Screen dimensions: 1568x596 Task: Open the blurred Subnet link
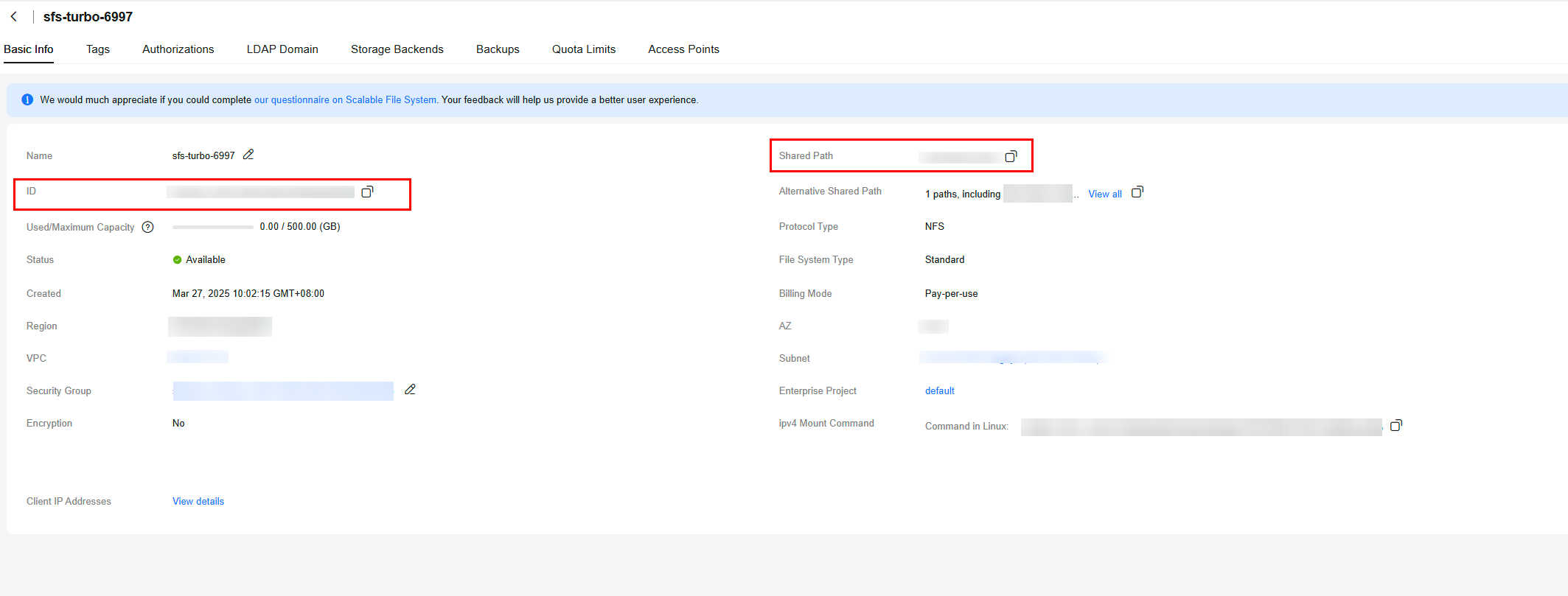click(x=1012, y=357)
